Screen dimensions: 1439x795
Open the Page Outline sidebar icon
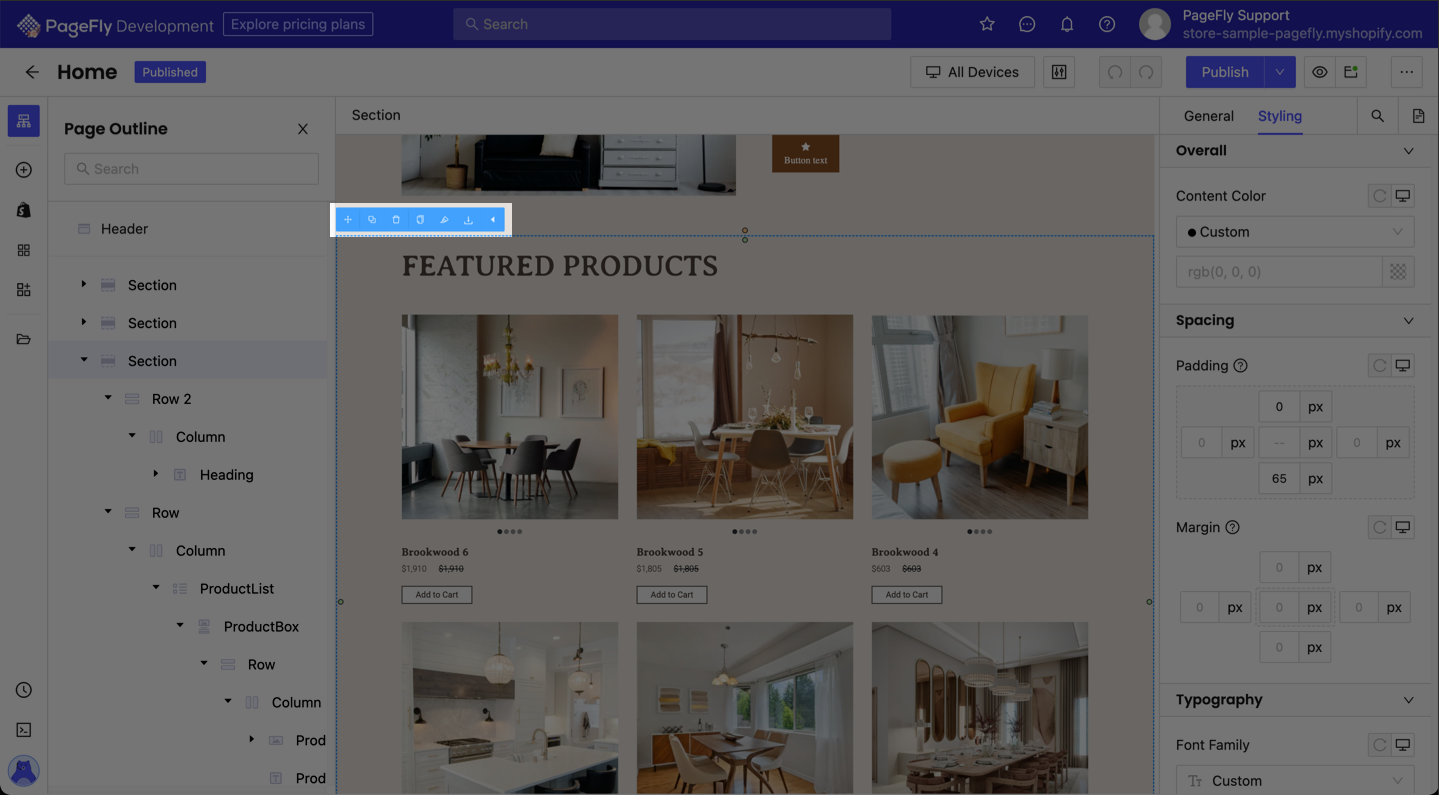click(x=24, y=121)
